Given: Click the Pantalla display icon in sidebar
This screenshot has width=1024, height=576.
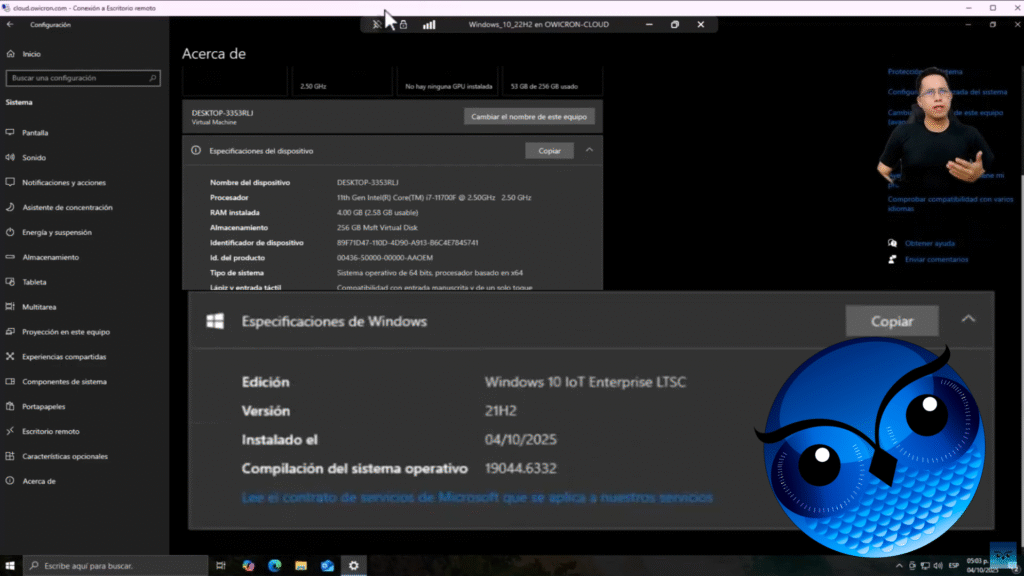Looking at the screenshot, I should coord(10,133).
